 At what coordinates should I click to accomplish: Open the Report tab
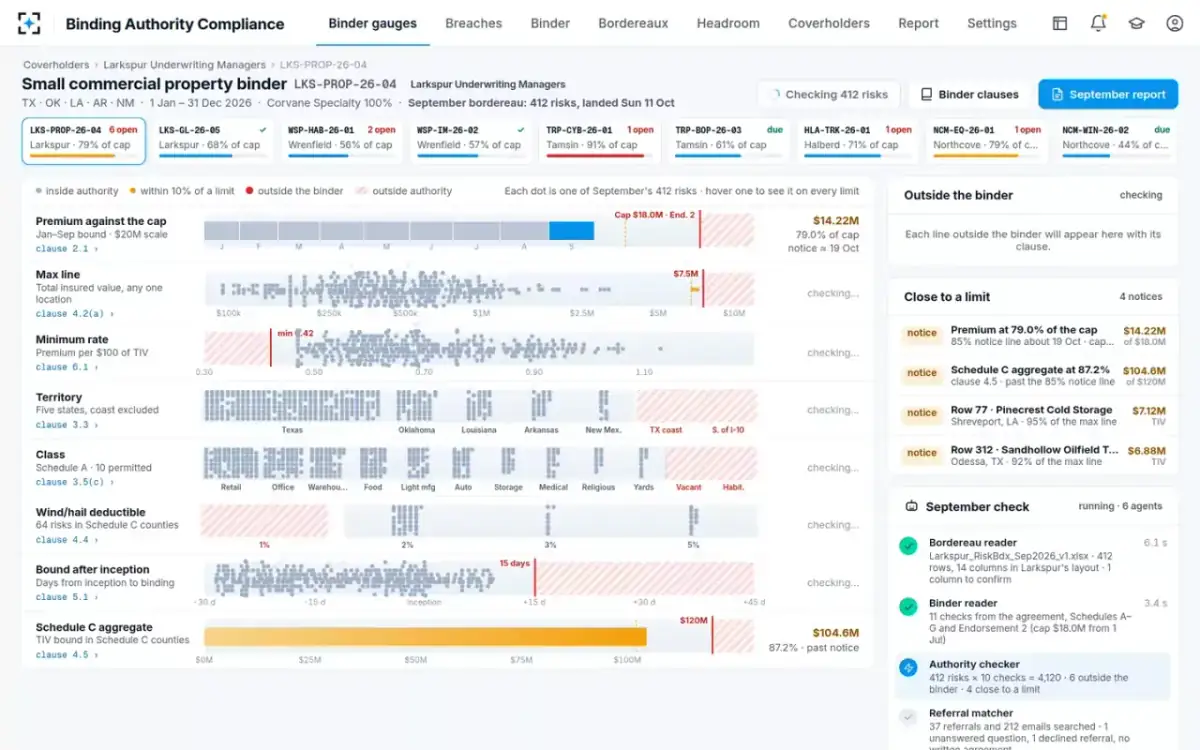(x=918, y=23)
